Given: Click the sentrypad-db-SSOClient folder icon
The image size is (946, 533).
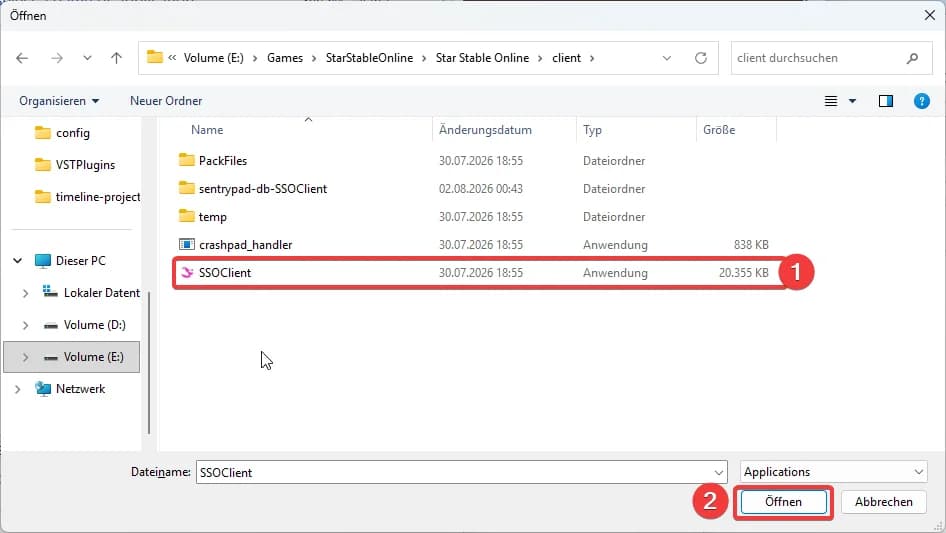Looking at the screenshot, I should click(186, 188).
